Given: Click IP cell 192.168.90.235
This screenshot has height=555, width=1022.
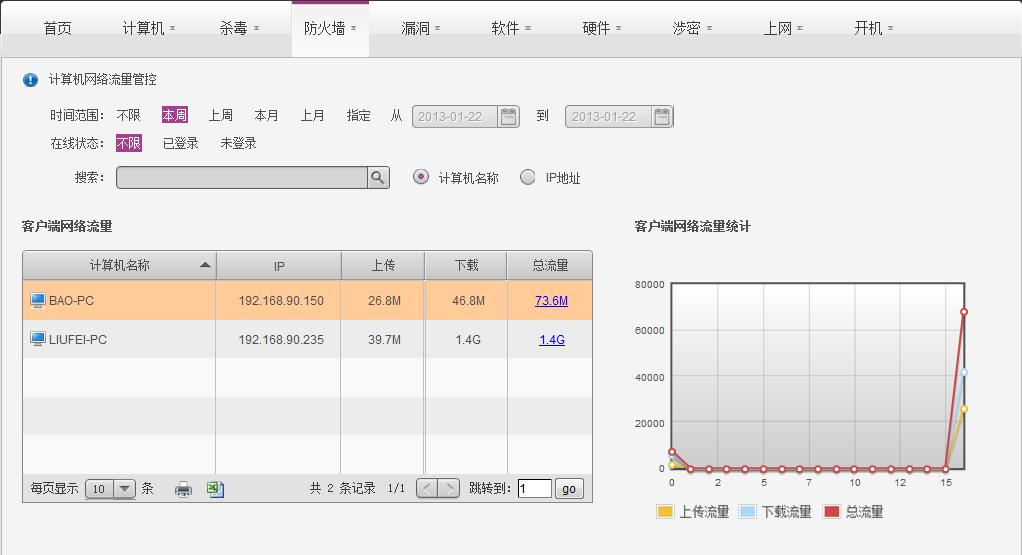Looking at the screenshot, I should 281,339.
